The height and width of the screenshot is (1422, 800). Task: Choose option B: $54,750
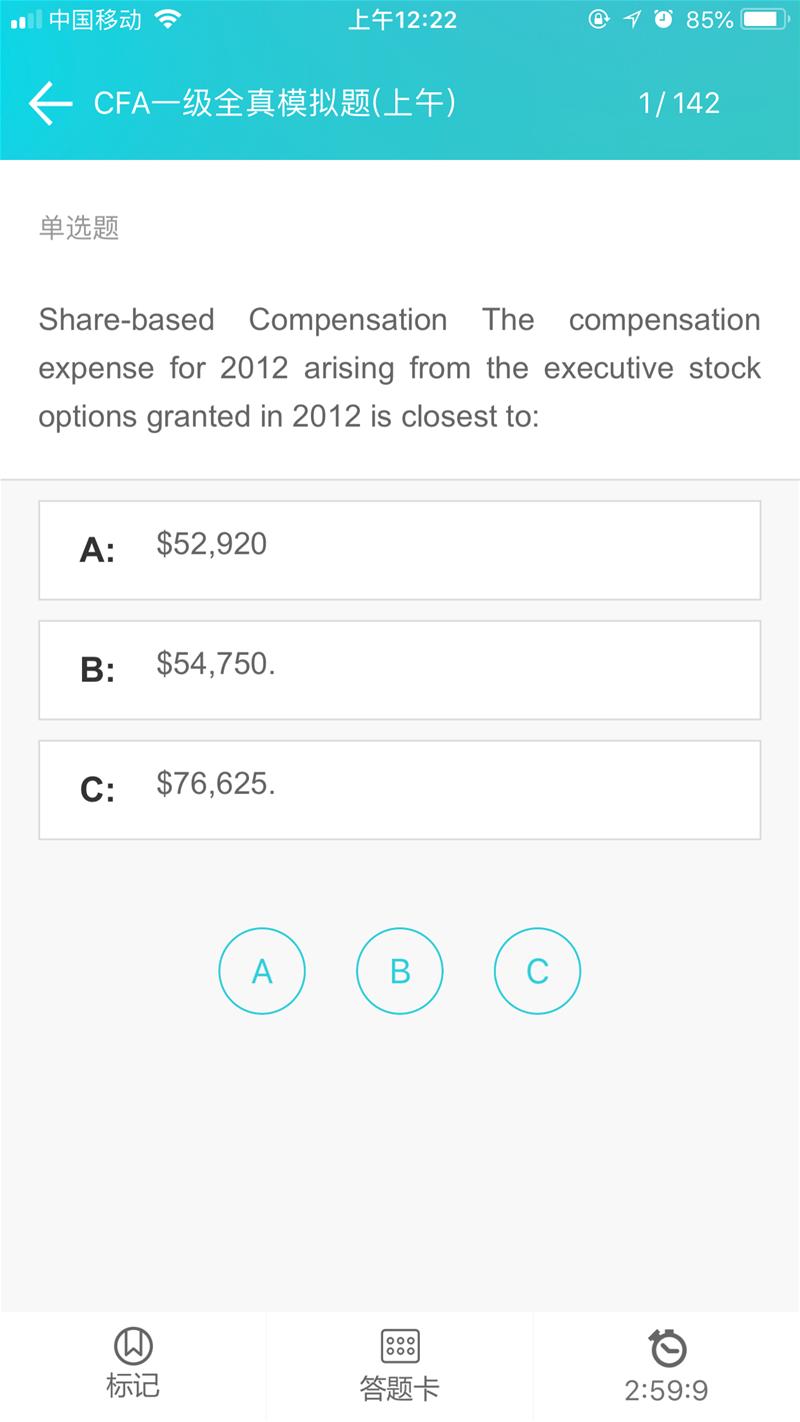click(400, 670)
